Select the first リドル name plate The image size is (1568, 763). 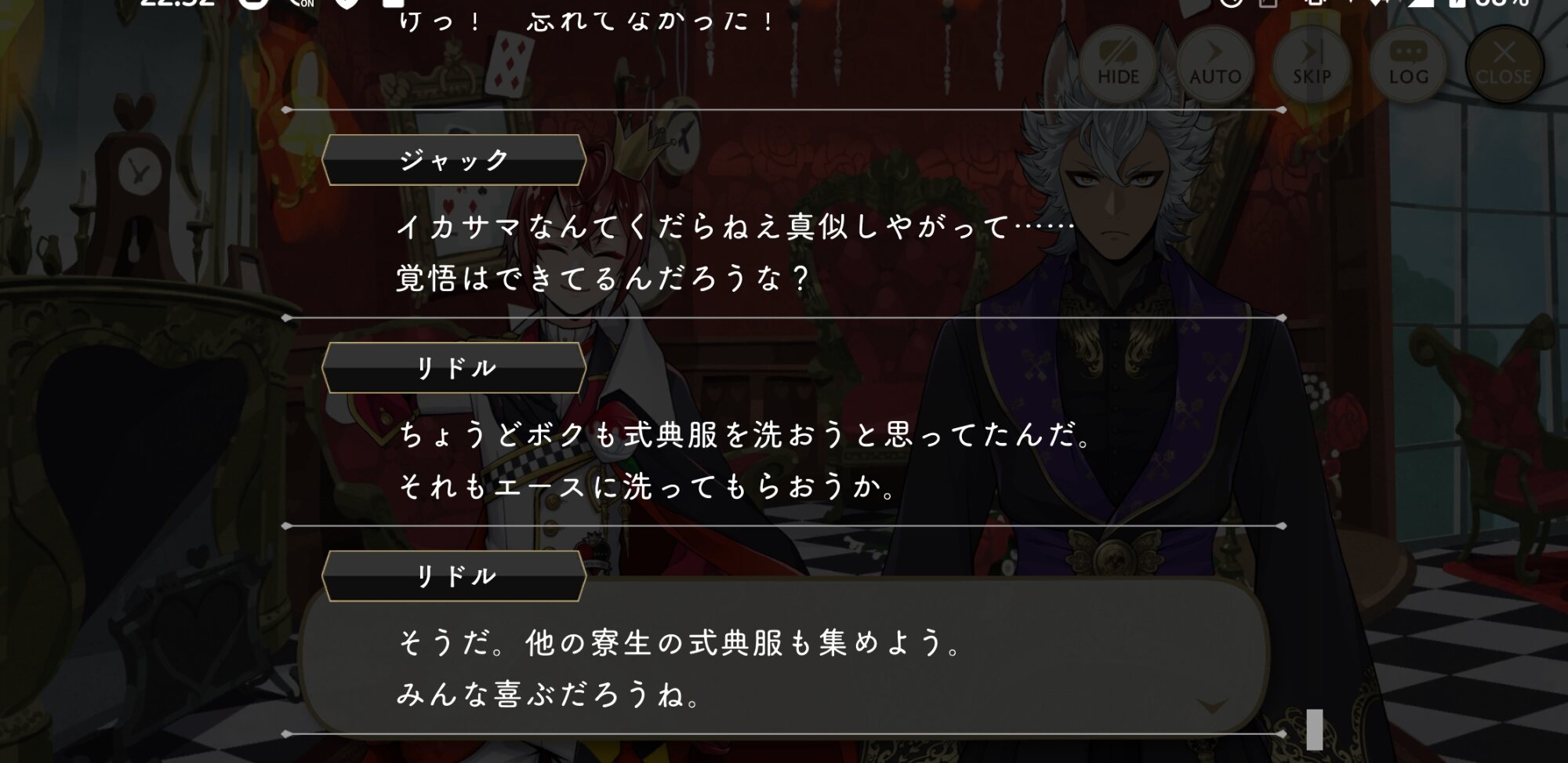[x=454, y=368]
